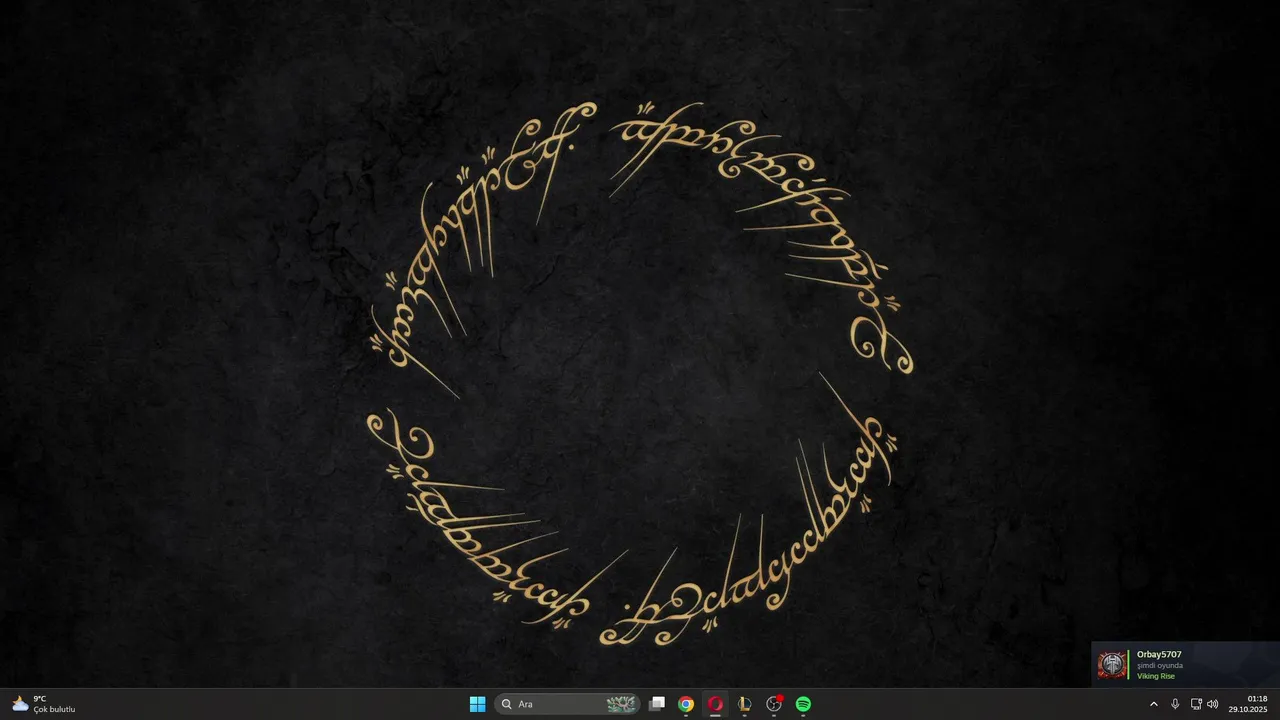1280x720 pixels.
Task: Open network settings tray icon
Action: coord(1195,704)
